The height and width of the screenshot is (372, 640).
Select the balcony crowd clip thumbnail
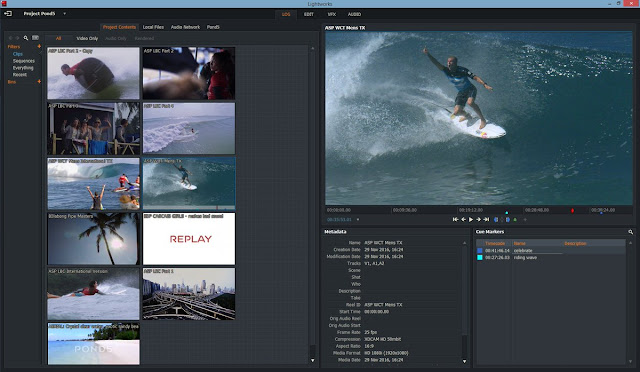[x=93, y=128]
